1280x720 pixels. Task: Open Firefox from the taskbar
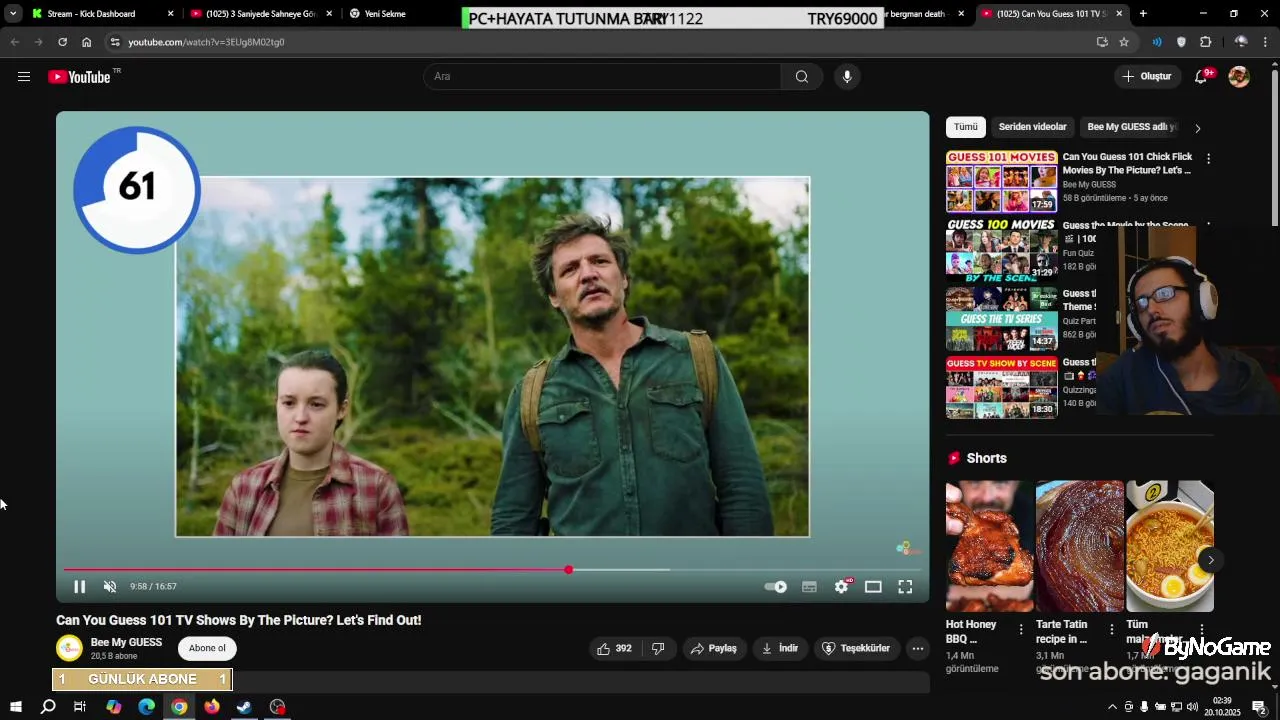coord(212,707)
